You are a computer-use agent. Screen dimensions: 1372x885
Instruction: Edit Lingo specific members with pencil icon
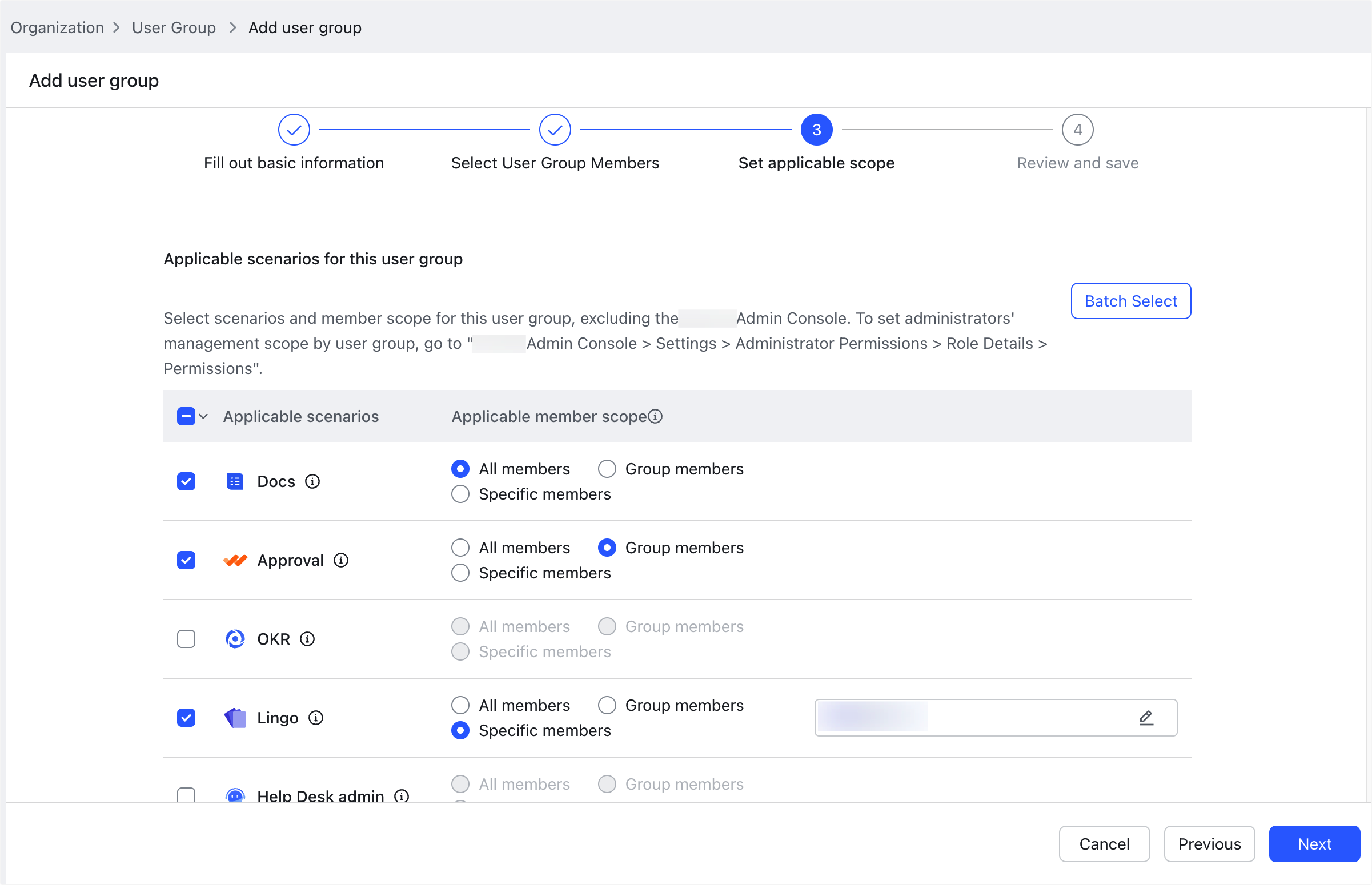[1146, 718]
